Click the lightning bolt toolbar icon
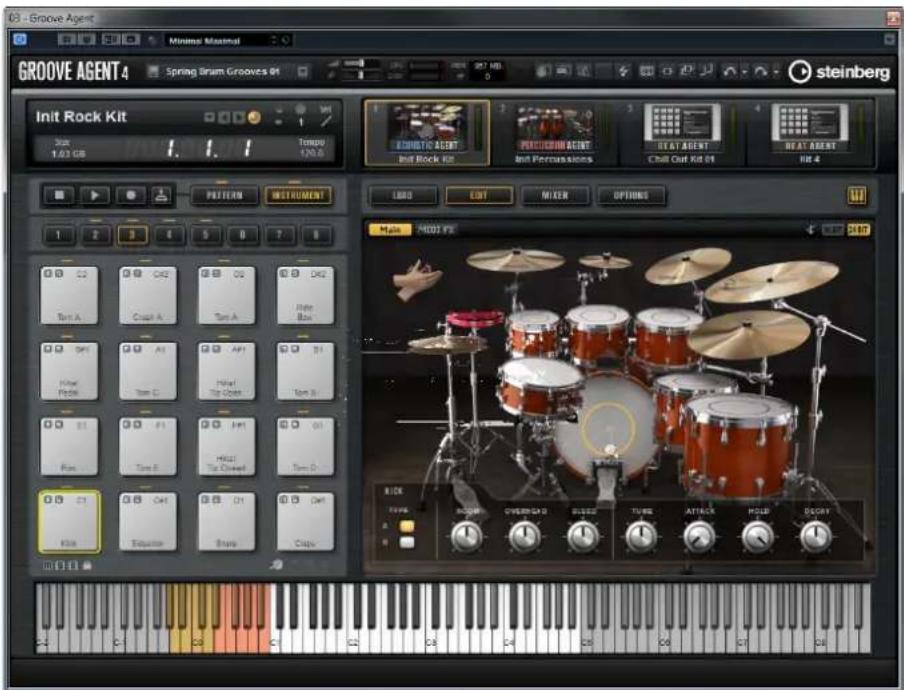The height and width of the screenshot is (690, 904). (623, 71)
